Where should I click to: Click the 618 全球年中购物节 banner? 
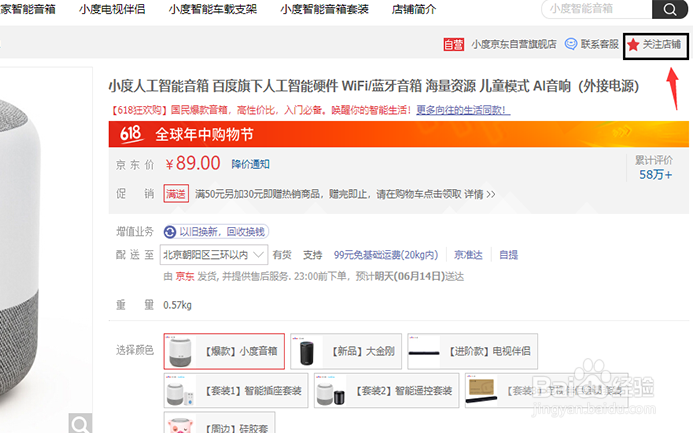tap(399, 134)
